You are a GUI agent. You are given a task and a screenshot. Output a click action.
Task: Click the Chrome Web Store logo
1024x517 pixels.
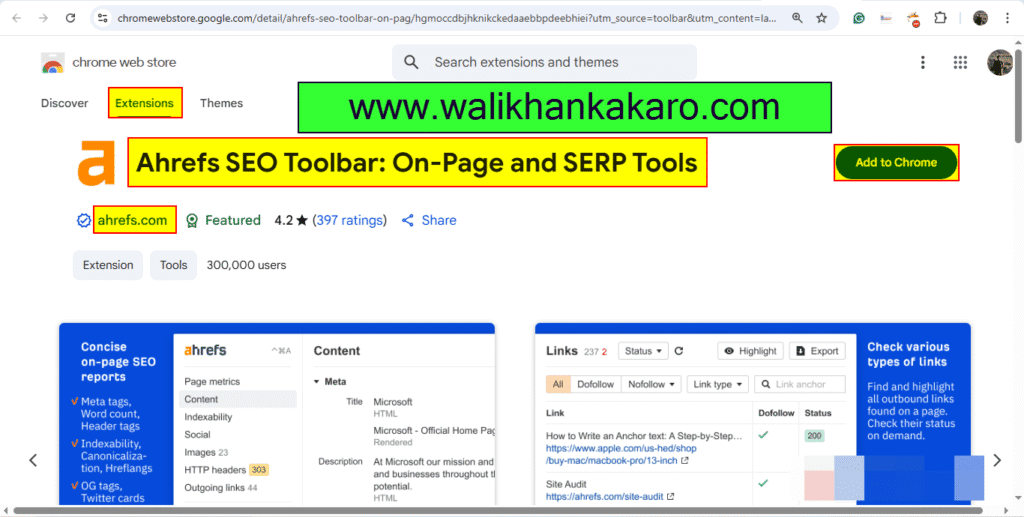pos(53,63)
